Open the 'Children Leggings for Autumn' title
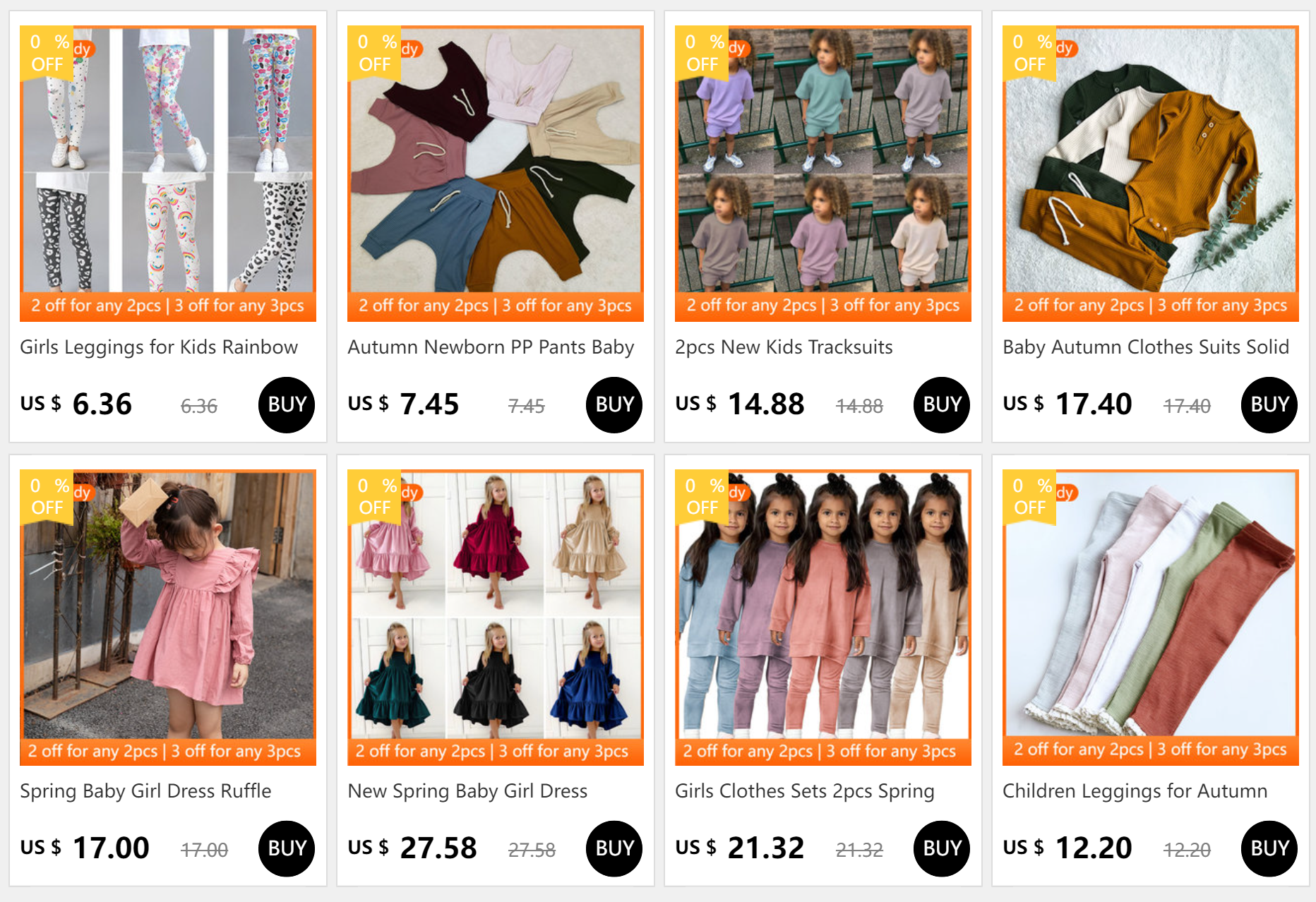This screenshot has height=902, width=1316. [1135, 791]
